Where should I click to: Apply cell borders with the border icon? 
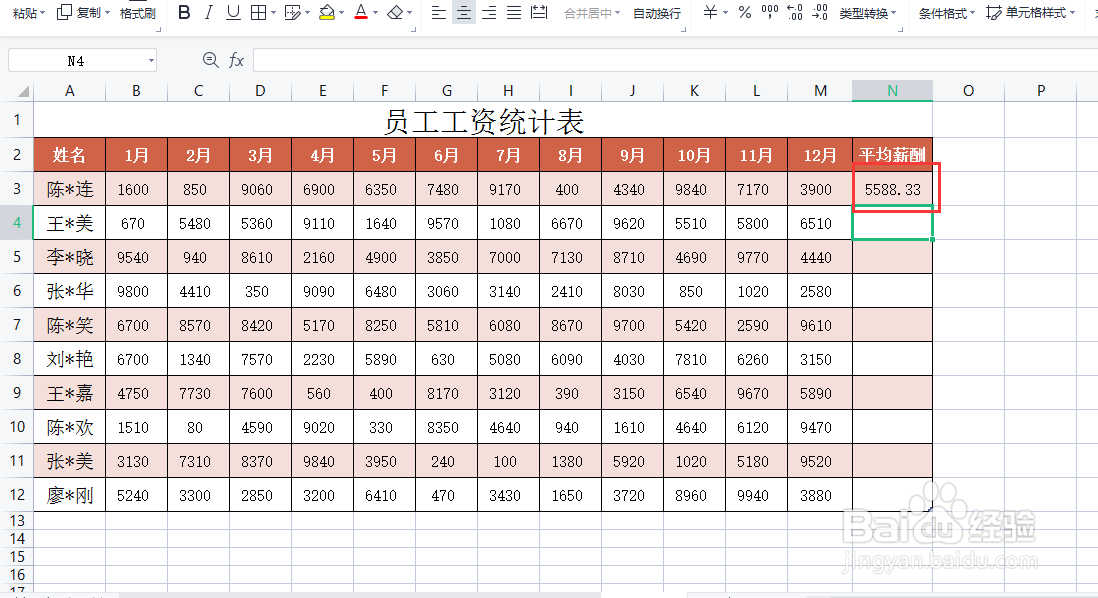tap(258, 13)
